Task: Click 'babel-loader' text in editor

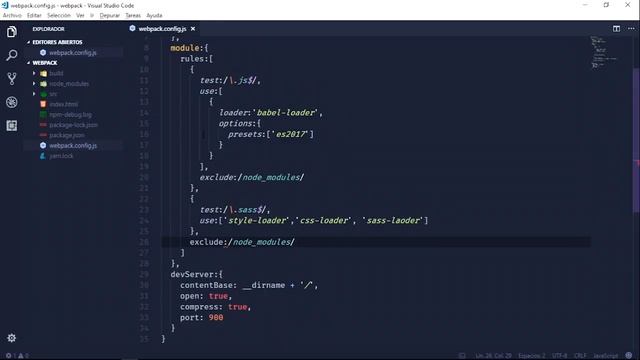Action: [286, 113]
